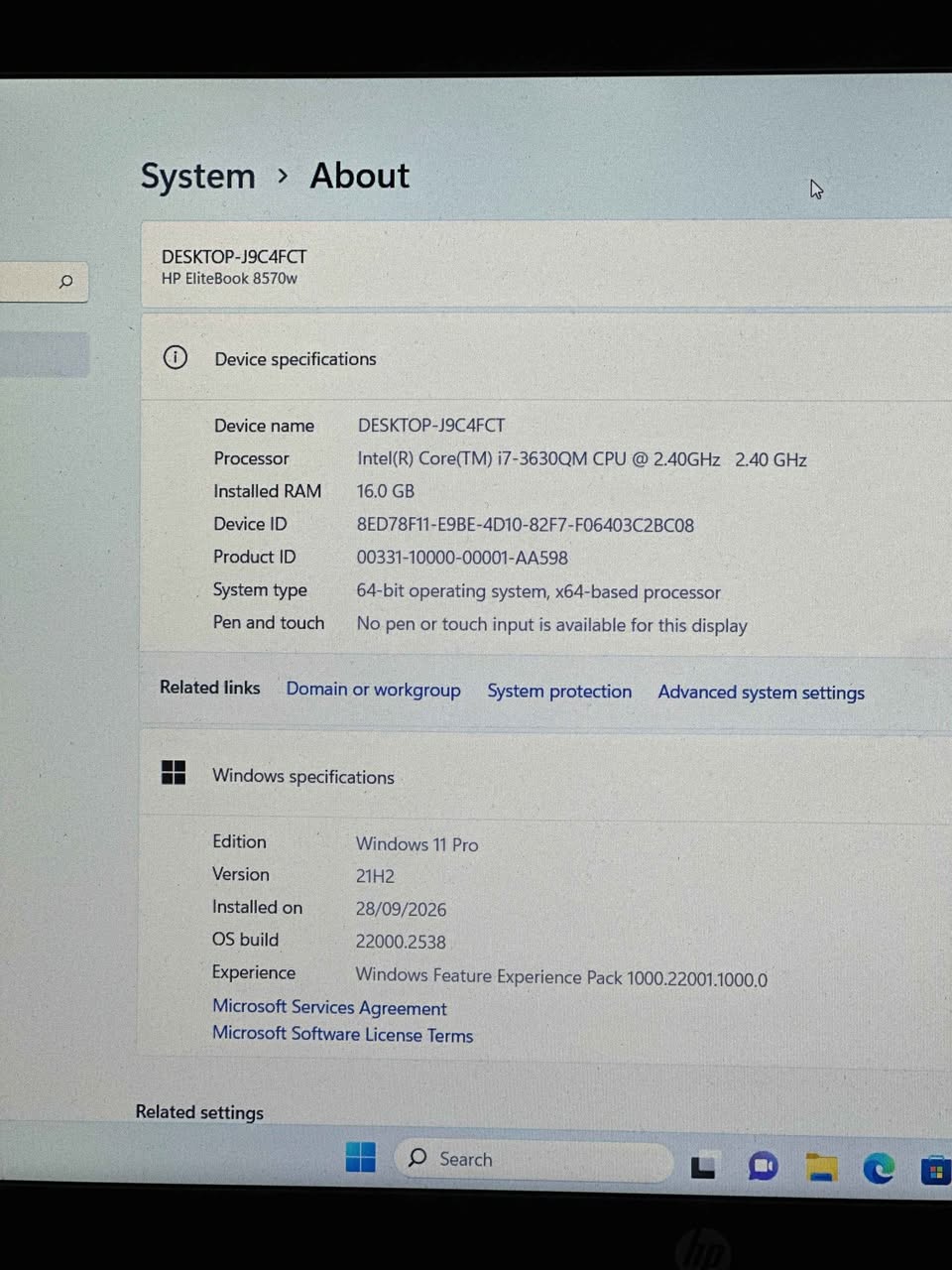Go back to System in the breadcrumb
The image size is (952, 1270).
tap(198, 176)
